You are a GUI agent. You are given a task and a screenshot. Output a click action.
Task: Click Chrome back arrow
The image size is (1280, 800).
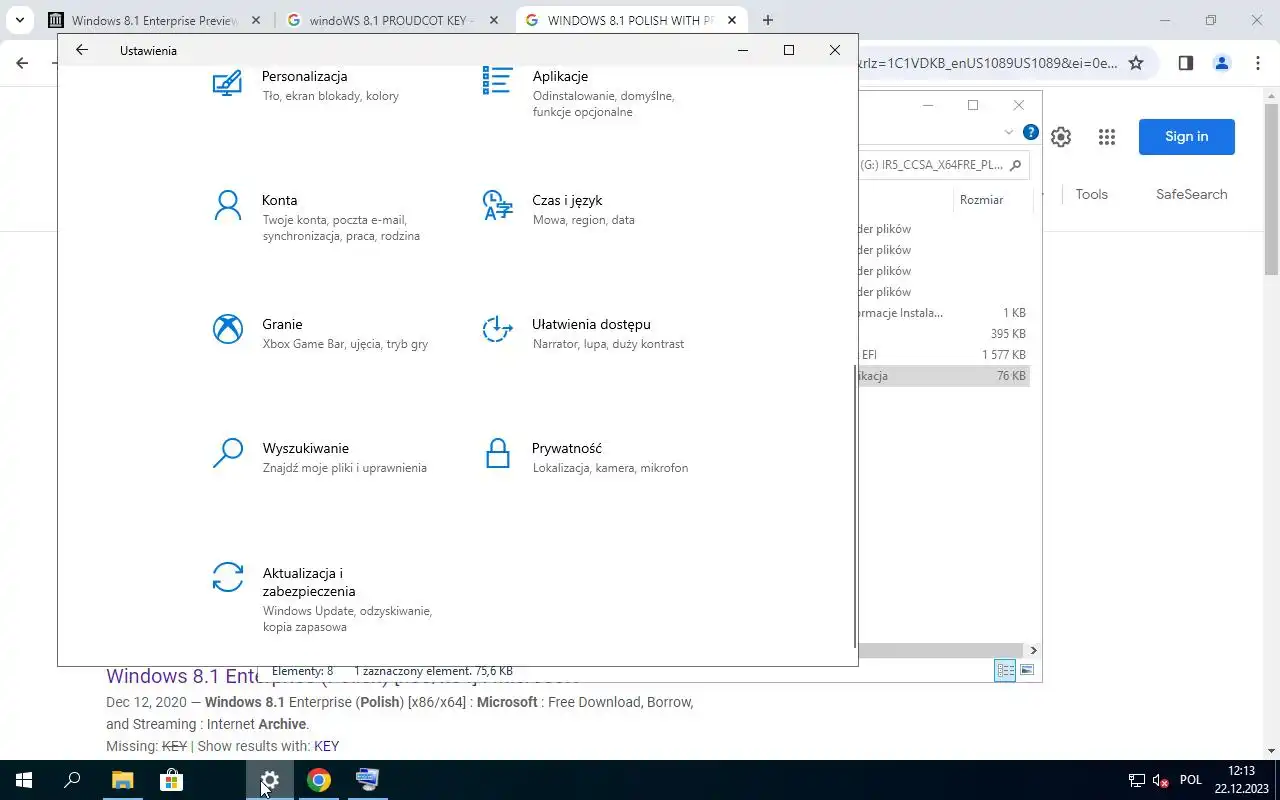22,63
